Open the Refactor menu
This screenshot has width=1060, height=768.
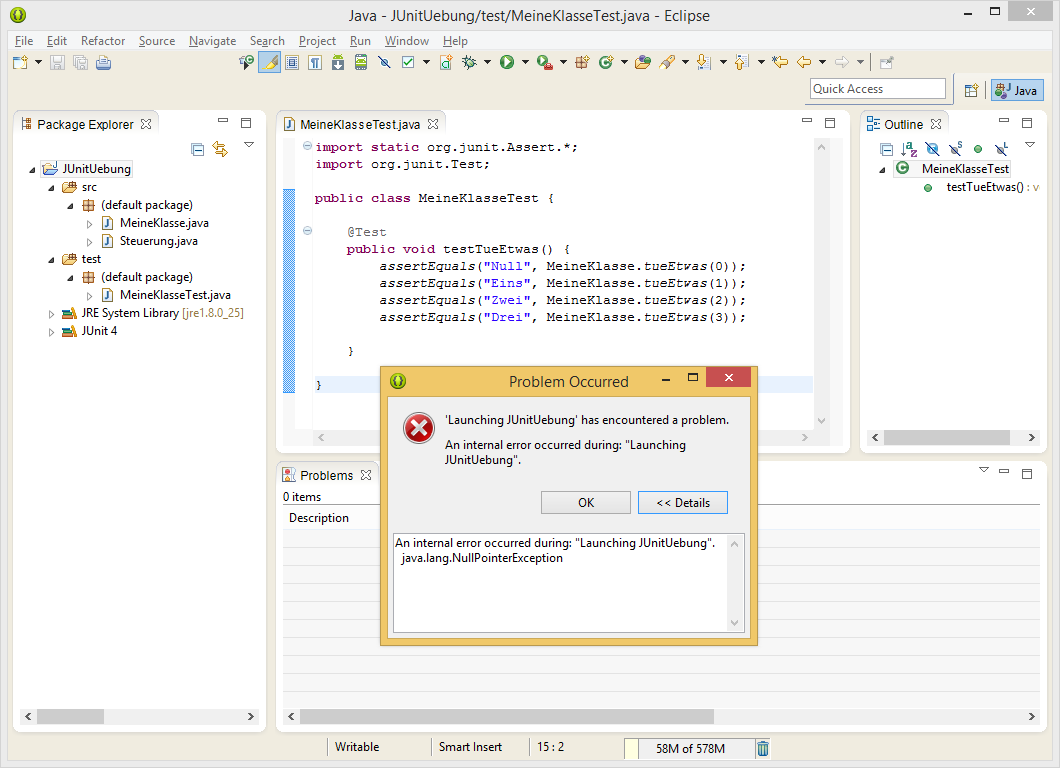coord(103,41)
